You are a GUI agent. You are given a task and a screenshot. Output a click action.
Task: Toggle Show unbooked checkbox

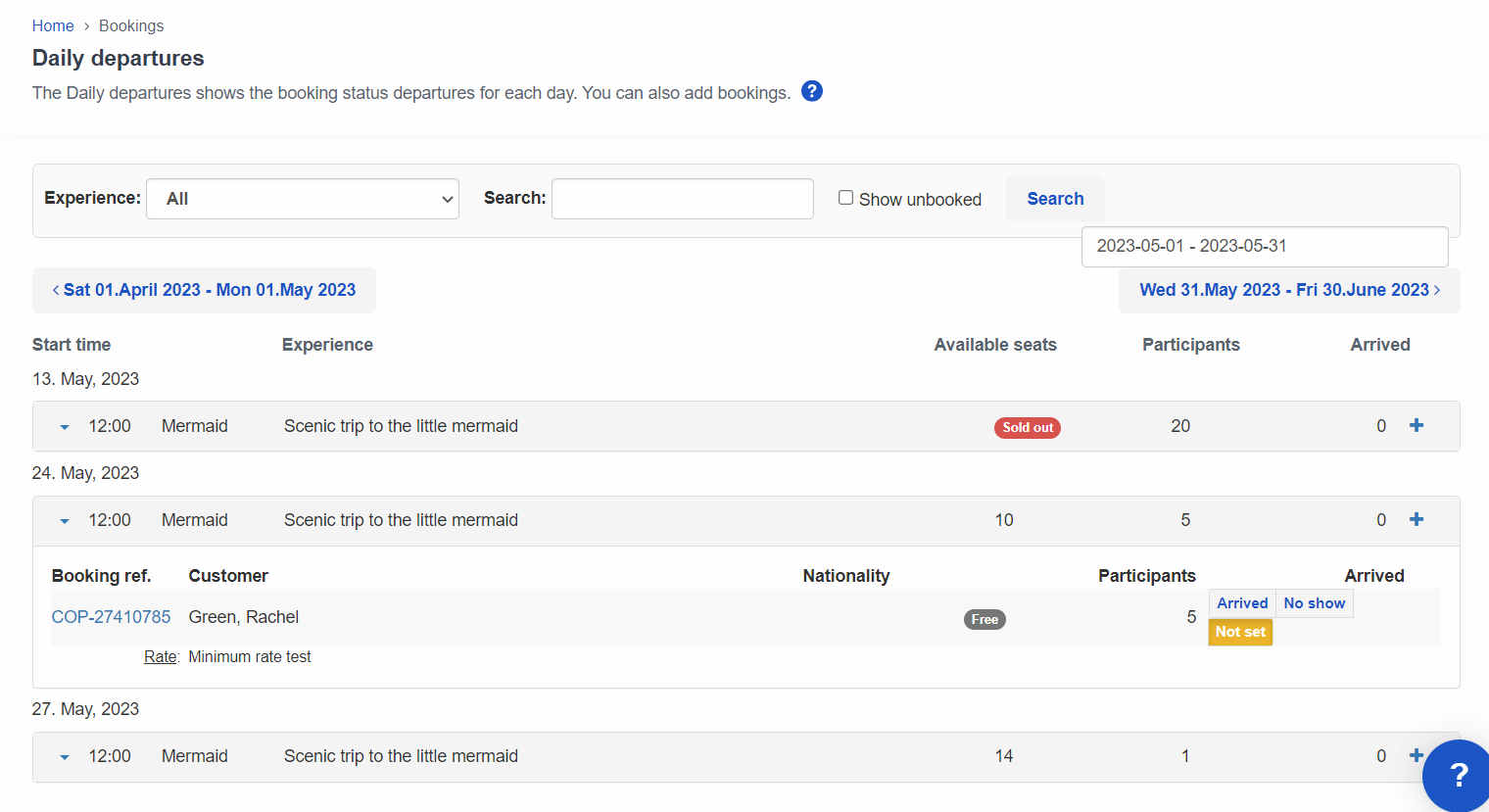click(x=845, y=198)
